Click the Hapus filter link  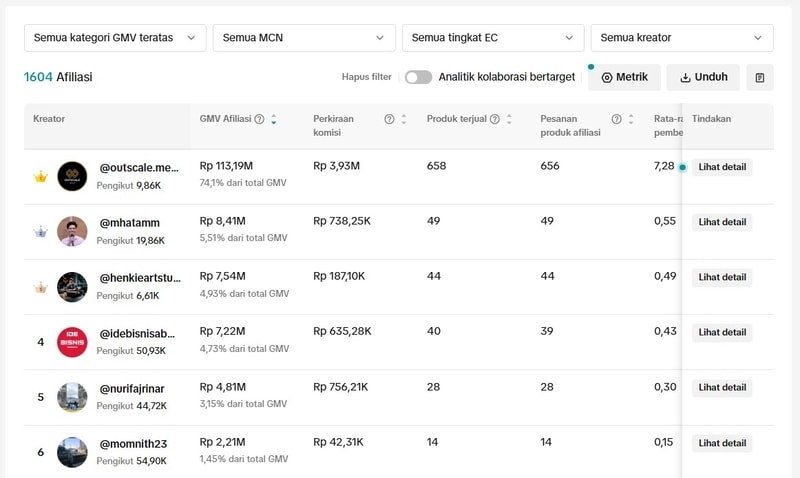(366, 77)
